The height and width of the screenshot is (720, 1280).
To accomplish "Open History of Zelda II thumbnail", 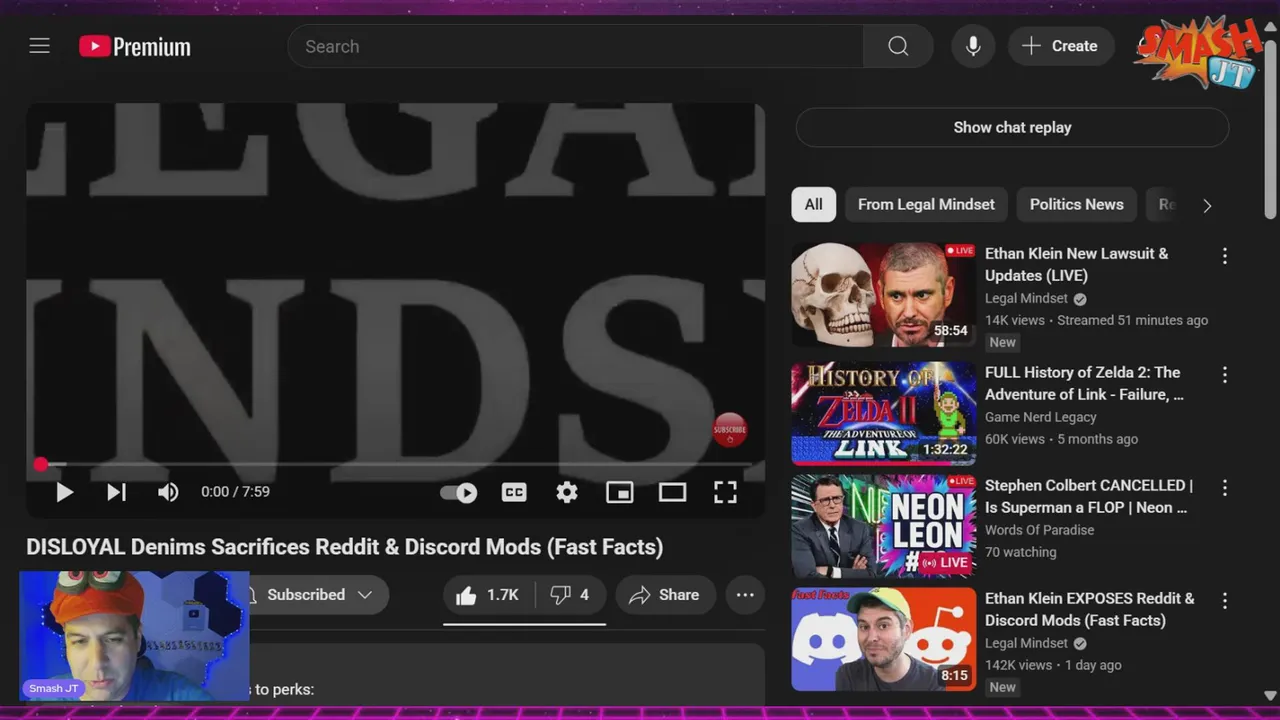I will 884,413.
